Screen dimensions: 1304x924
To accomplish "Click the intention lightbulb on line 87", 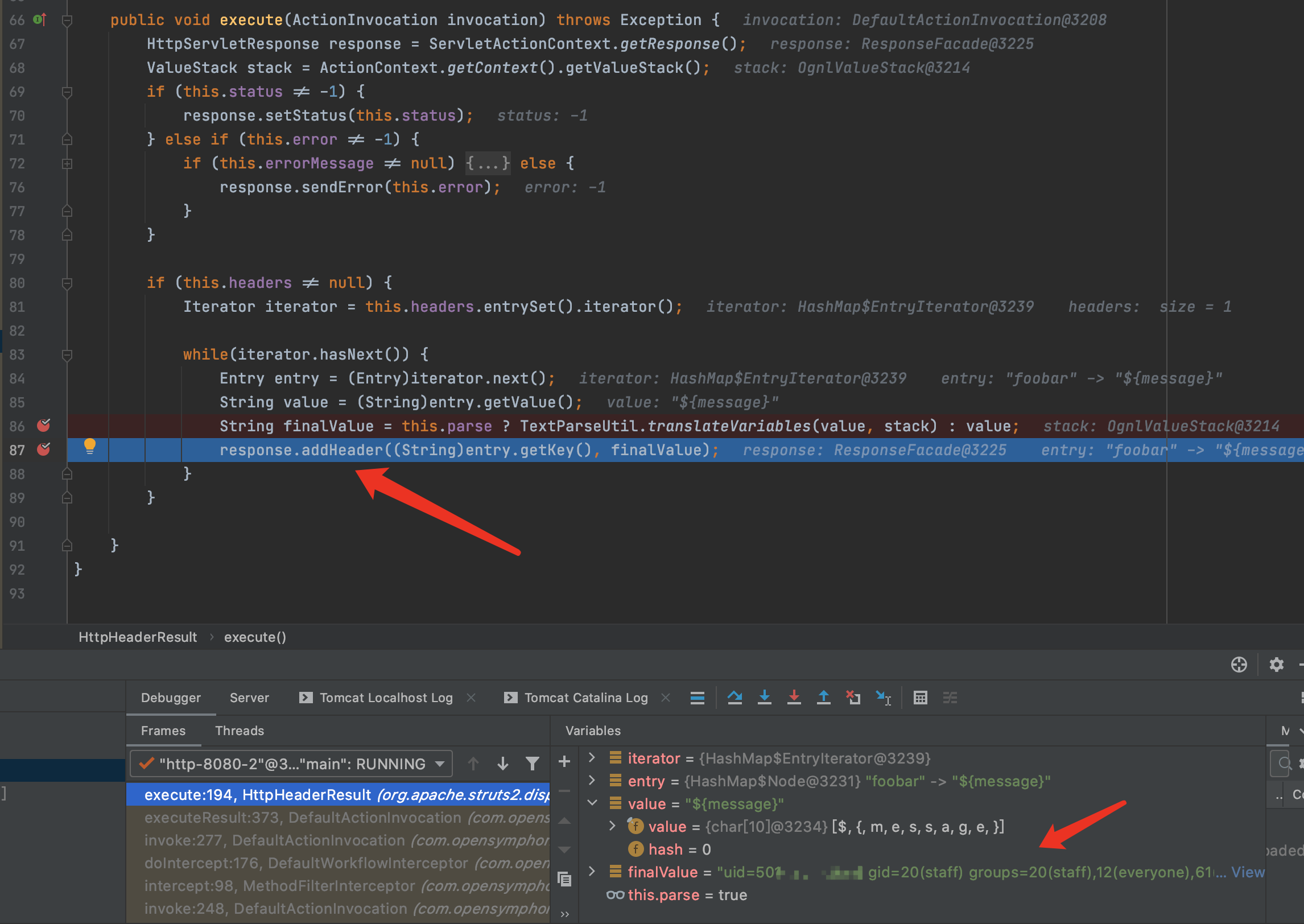I will (x=90, y=447).
